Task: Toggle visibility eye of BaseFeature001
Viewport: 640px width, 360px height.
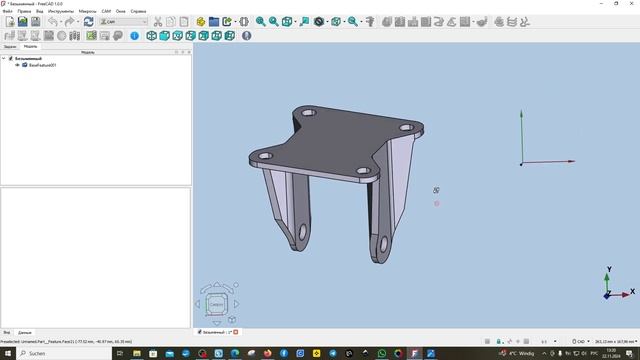Action: tap(17, 65)
